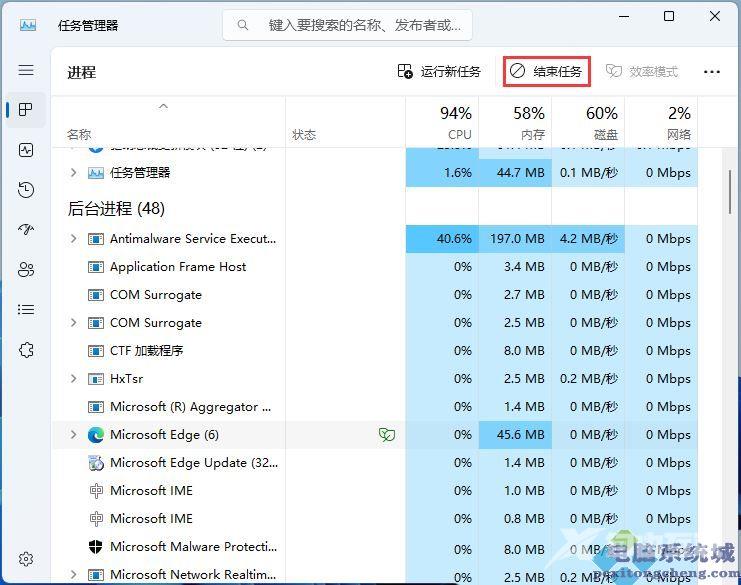
Task: Click the Task Manager app icon in title bar
Action: click(28, 25)
